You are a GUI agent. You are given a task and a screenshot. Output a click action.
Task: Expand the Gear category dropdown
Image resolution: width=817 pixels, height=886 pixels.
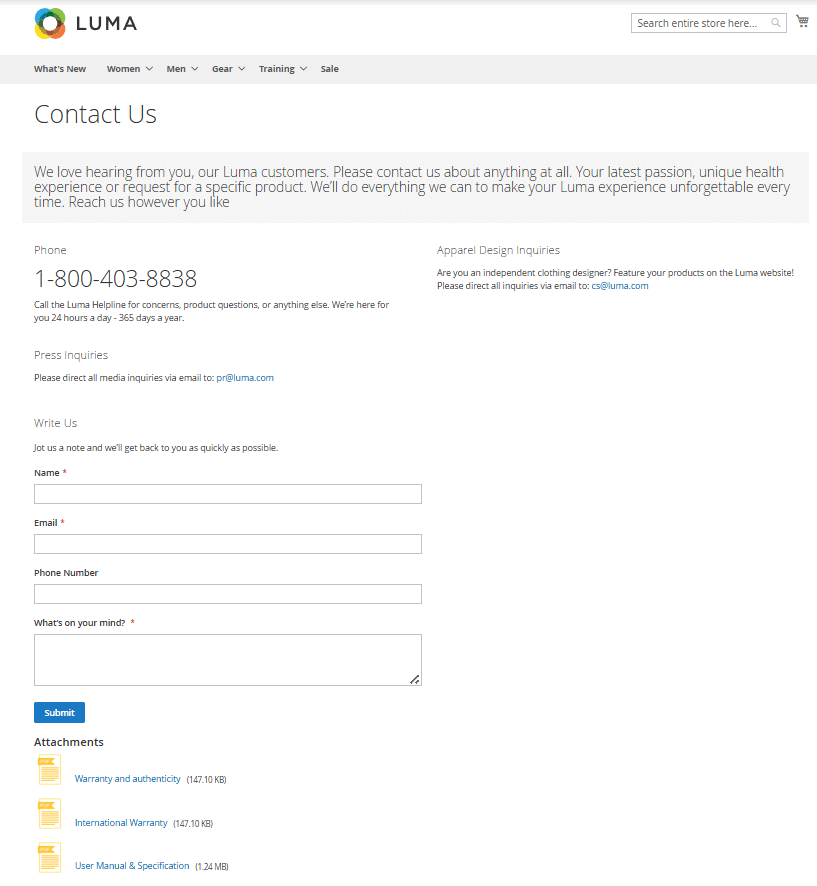click(226, 68)
